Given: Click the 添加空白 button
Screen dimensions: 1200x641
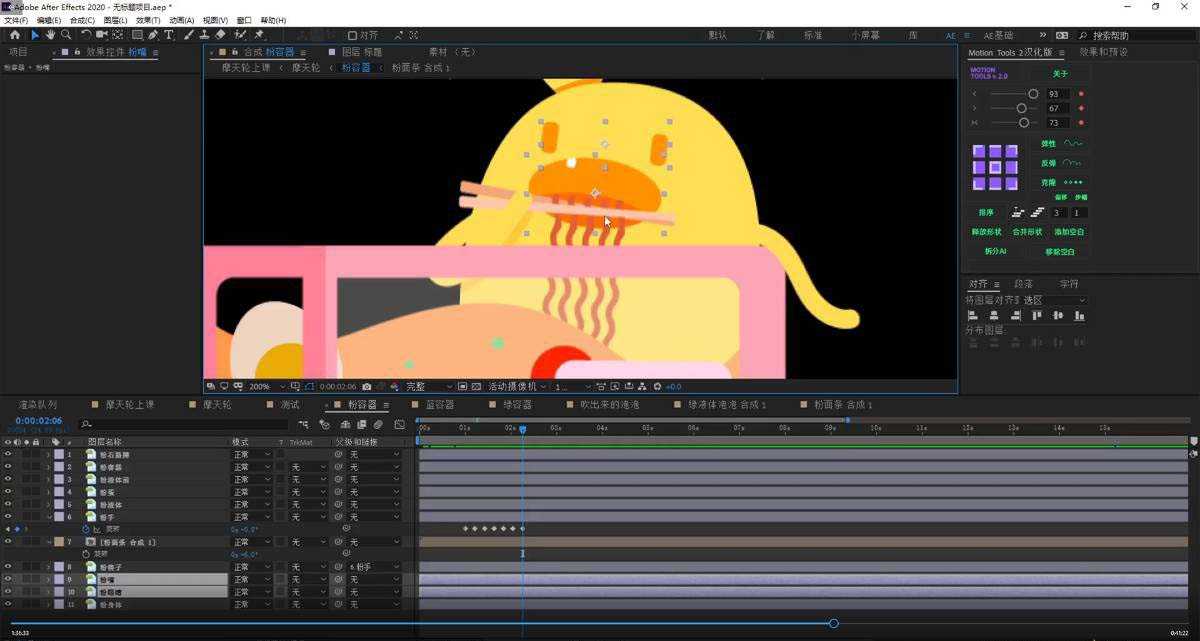Looking at the screenshot, I should coord(1069,232).
